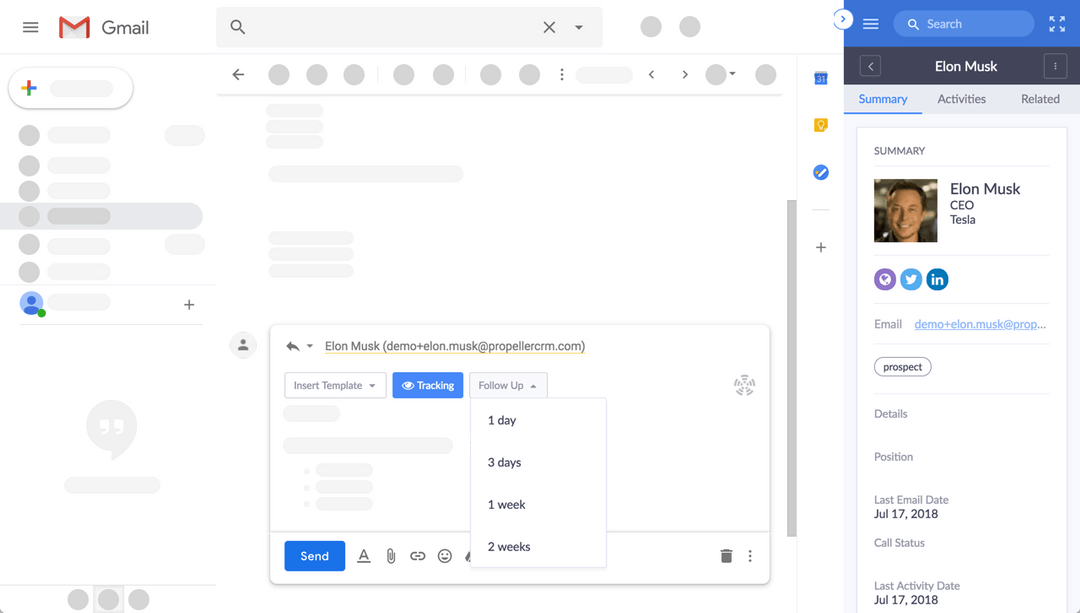Viewport: 1080px width, 613px height.
Task: Expand the CRM panel to fullscreen
Action: pos(1056,22)
